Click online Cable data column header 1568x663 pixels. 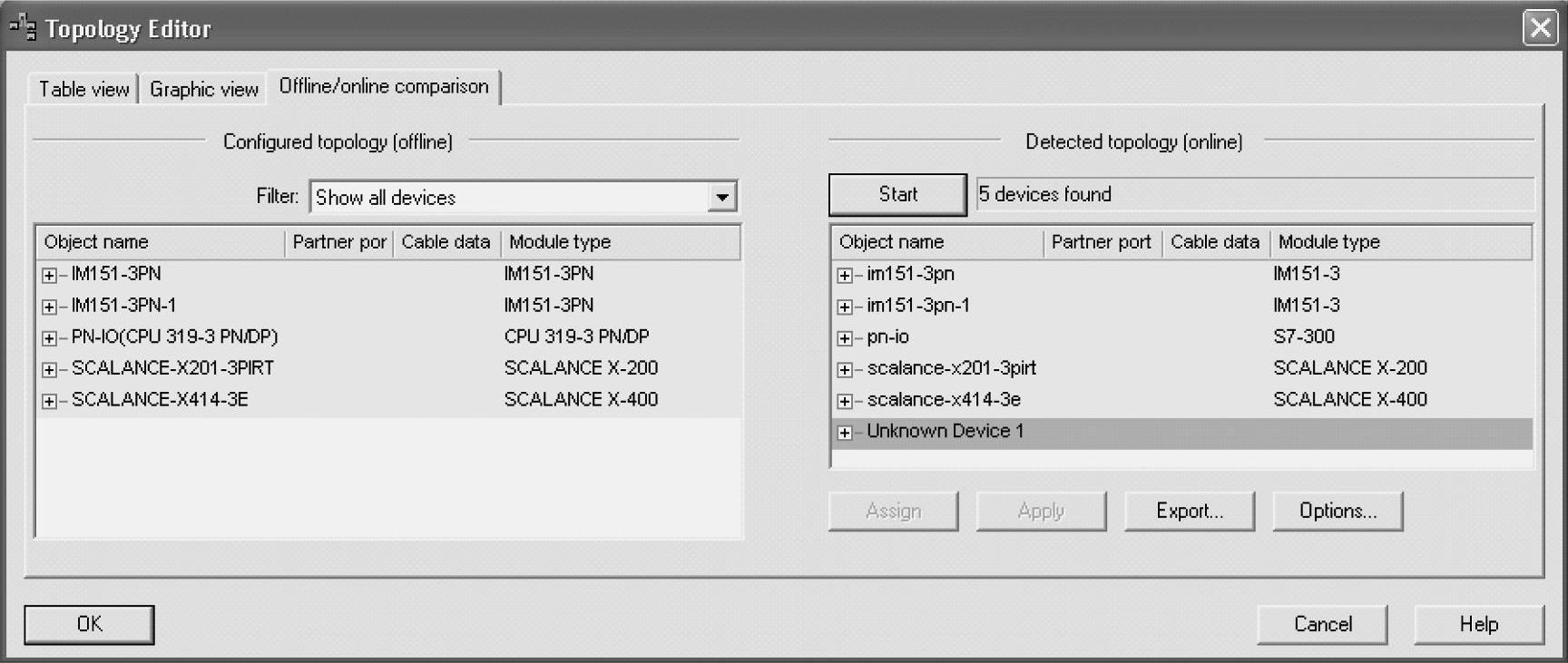[x=1216, y=242]
